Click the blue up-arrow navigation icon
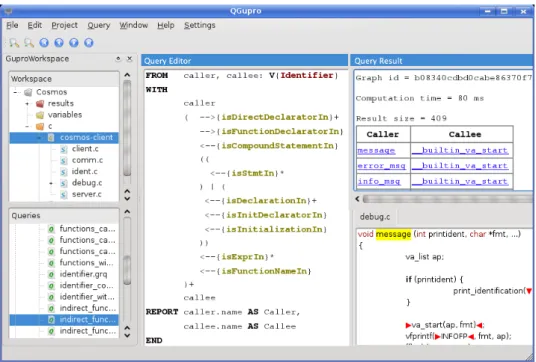Image resolution: width=536 pixels, height=362 pixels. pos(74,43)
